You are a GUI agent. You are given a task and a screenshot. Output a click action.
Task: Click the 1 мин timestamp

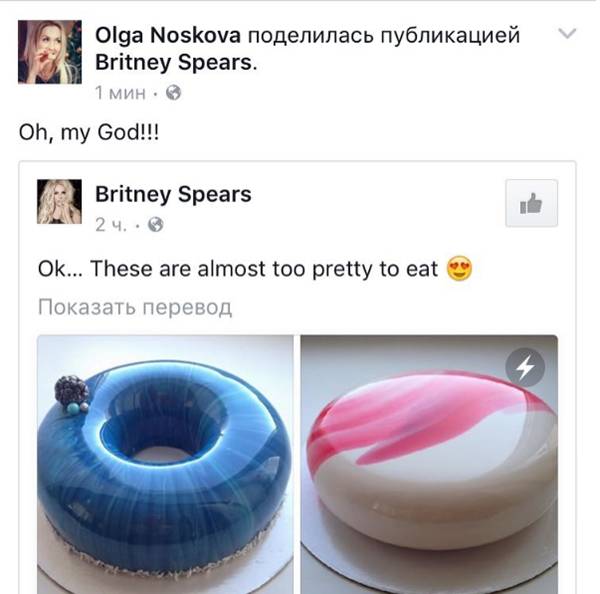click(121, 93)
